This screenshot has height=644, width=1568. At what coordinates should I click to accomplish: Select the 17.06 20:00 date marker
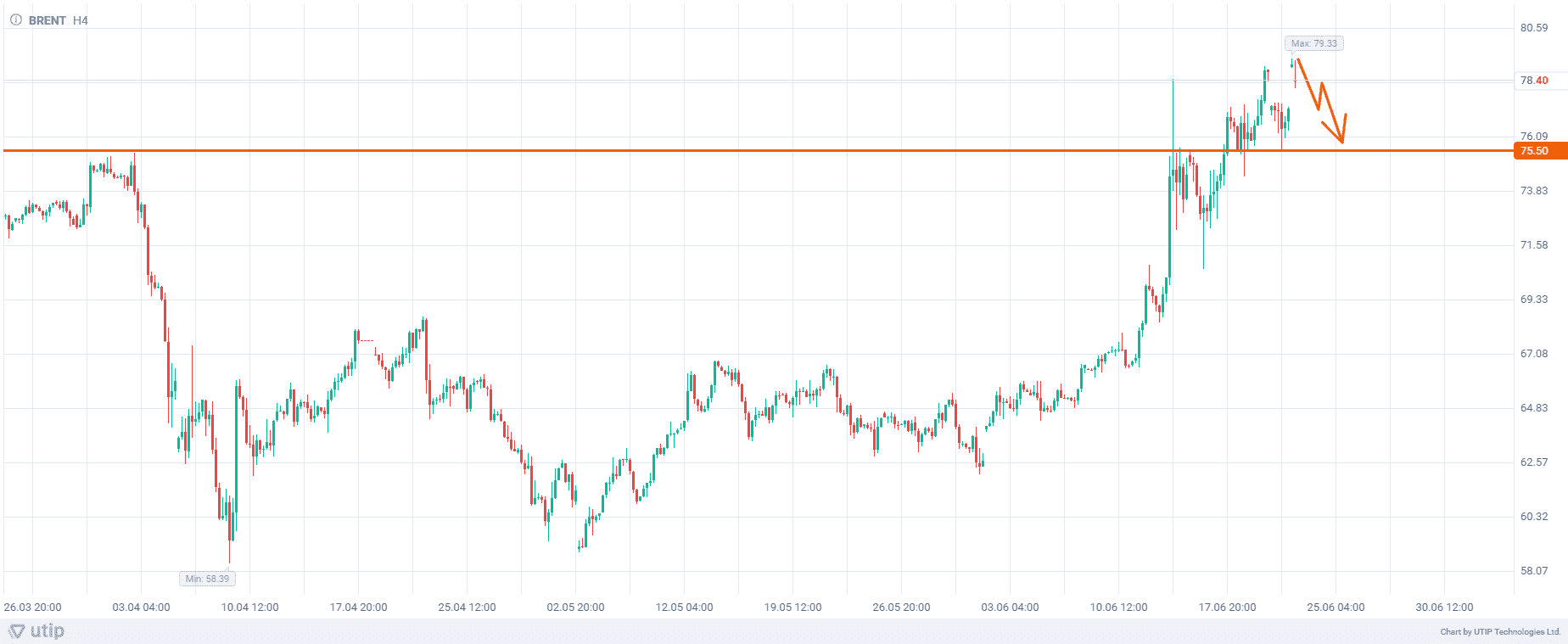click(x=1227, y=607)
